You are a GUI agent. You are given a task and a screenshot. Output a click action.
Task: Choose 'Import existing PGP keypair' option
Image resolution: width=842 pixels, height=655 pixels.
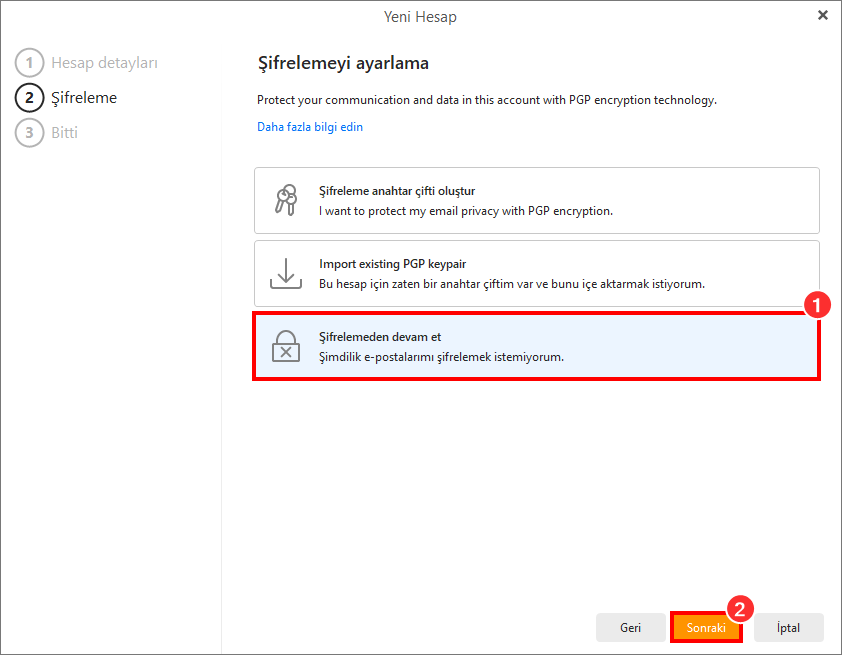536,273
